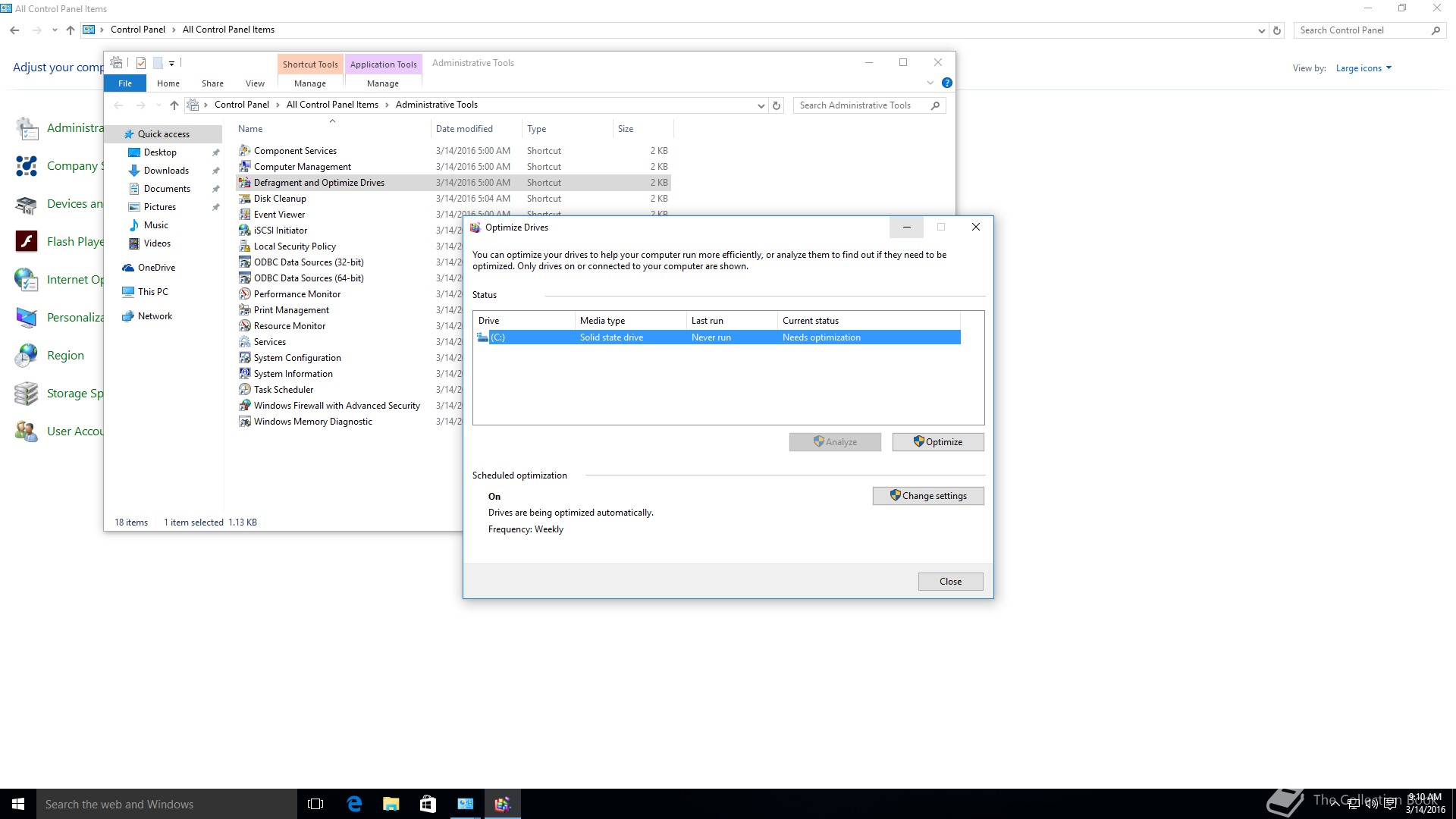The width and height of the screenshot is (1456, 819).
Task: Select Services gear icon
Action: (244, 342)
